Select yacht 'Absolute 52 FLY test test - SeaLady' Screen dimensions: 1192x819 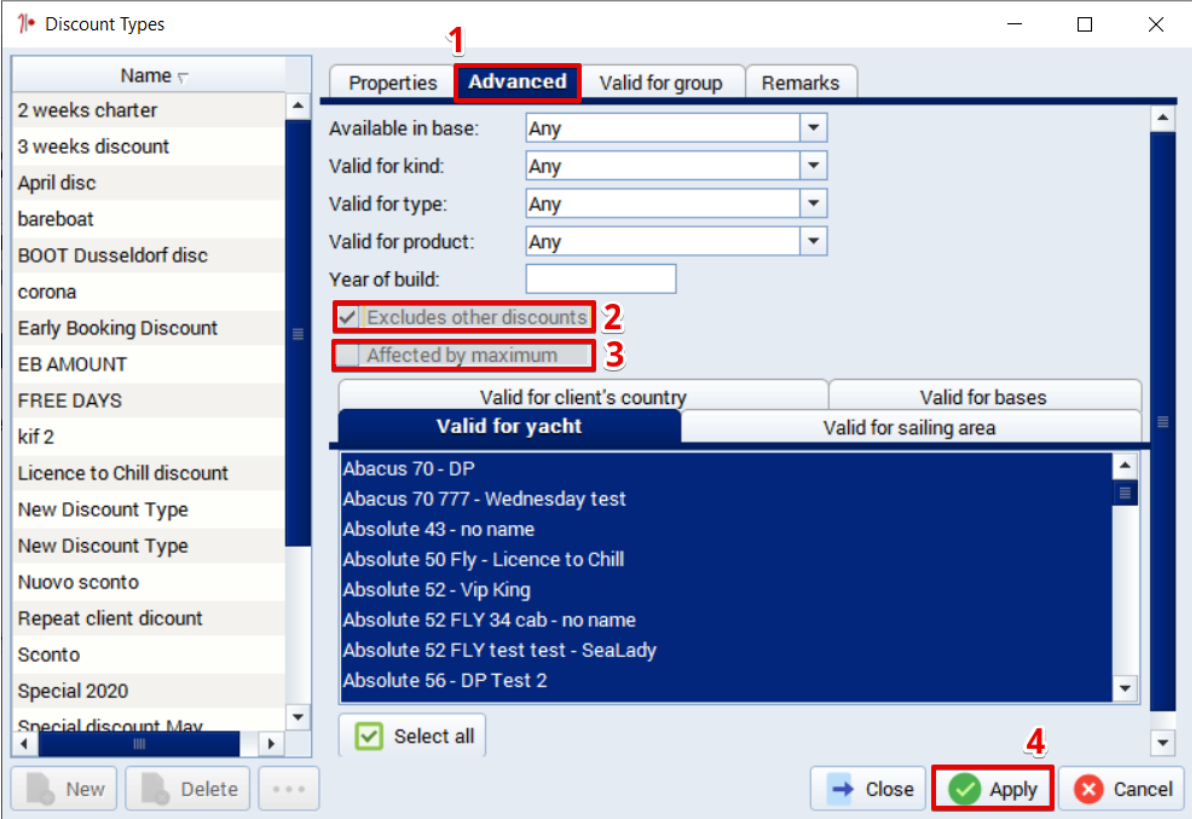[727, 650]
